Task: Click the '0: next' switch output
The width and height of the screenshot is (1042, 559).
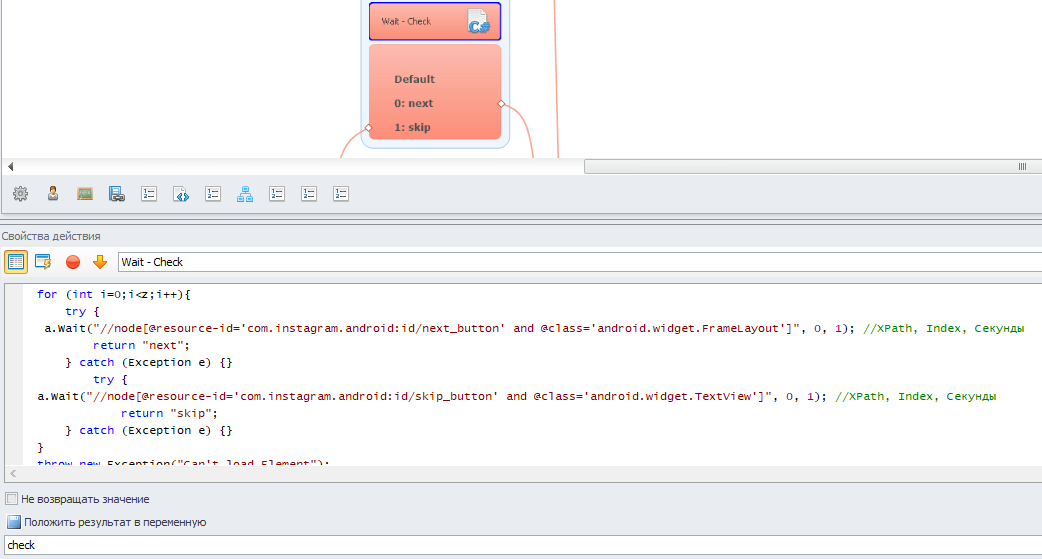Action: click(x=413, y=103)
